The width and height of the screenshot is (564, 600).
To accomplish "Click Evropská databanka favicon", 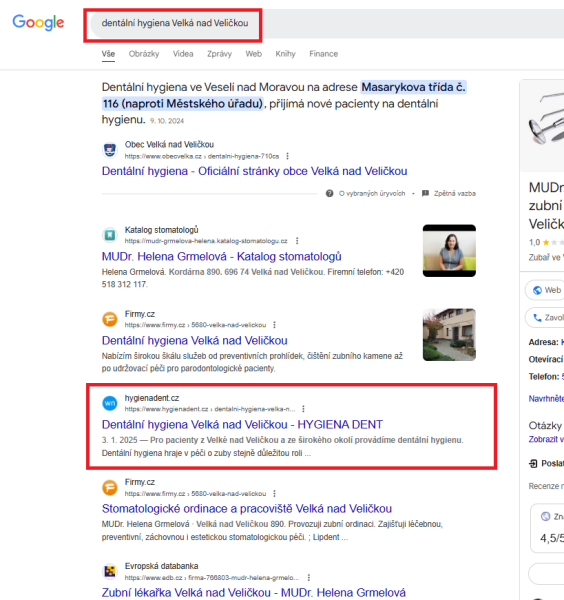I will tap(110, 571).
